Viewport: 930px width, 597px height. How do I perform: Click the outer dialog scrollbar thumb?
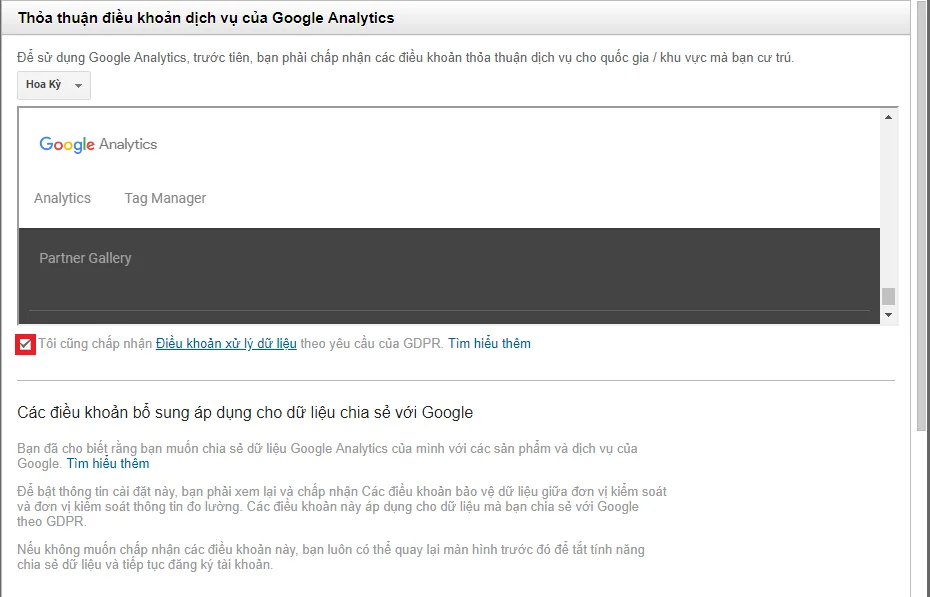(x=921, y=215)
